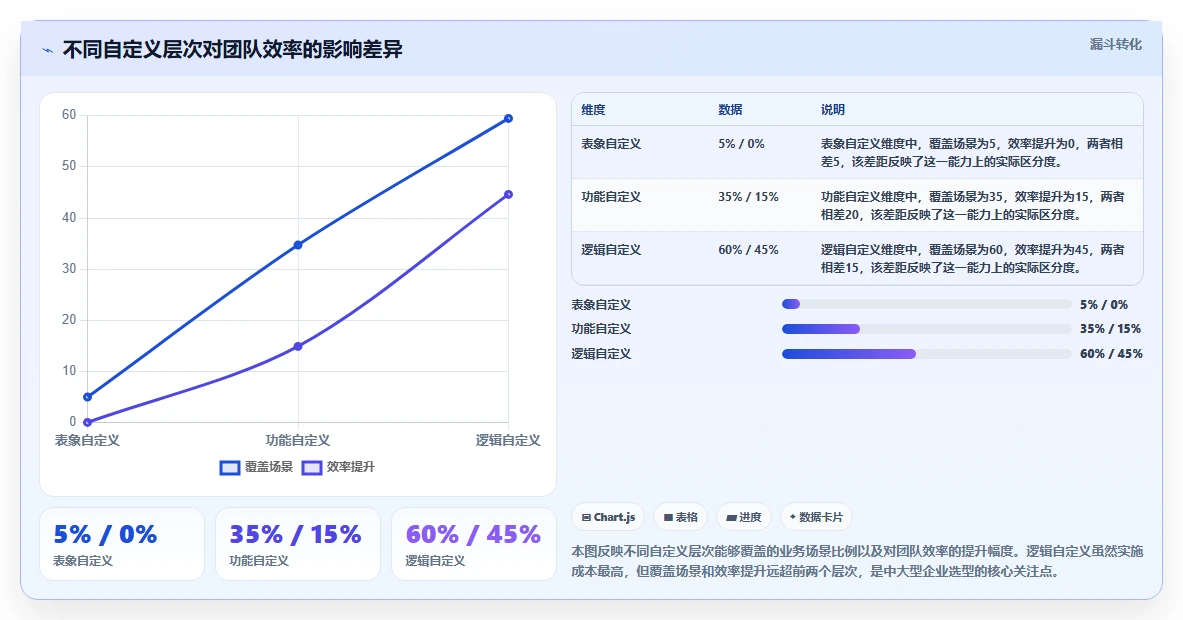The width and height of the screenshot is (1183, 620).
Task: Click the 逻辑自定义 explanation text in table
Action: coord(973,259)
